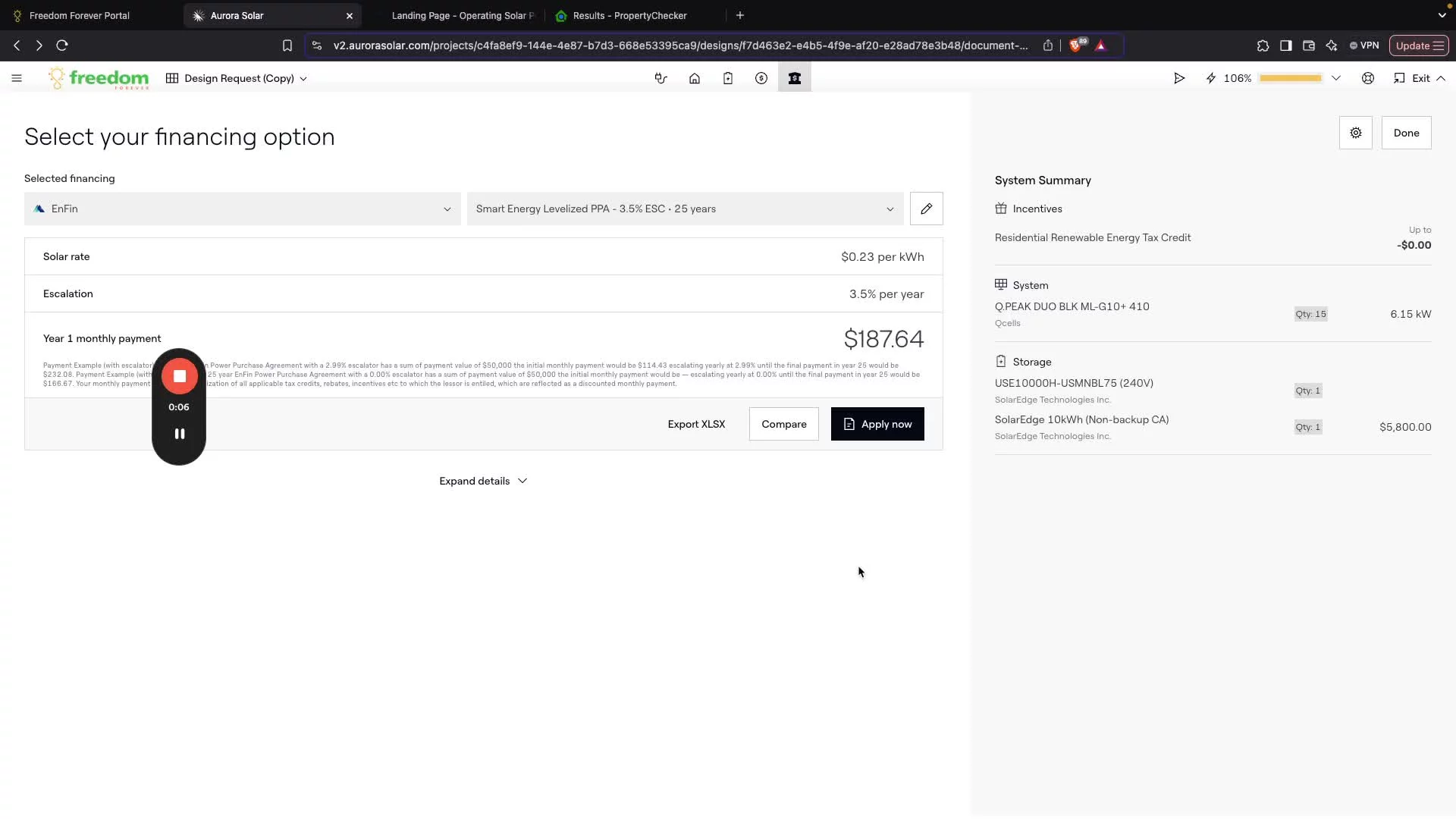Screen dimensions: 1456x819
Task: Open the Design Request (Copy) dropdown
Action: pyautogui.click(x=237, y=78)
